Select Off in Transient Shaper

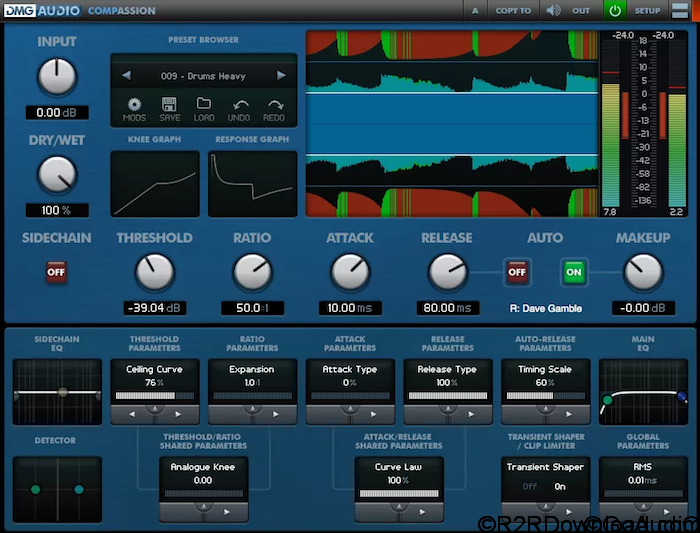[x=530, y=486]
